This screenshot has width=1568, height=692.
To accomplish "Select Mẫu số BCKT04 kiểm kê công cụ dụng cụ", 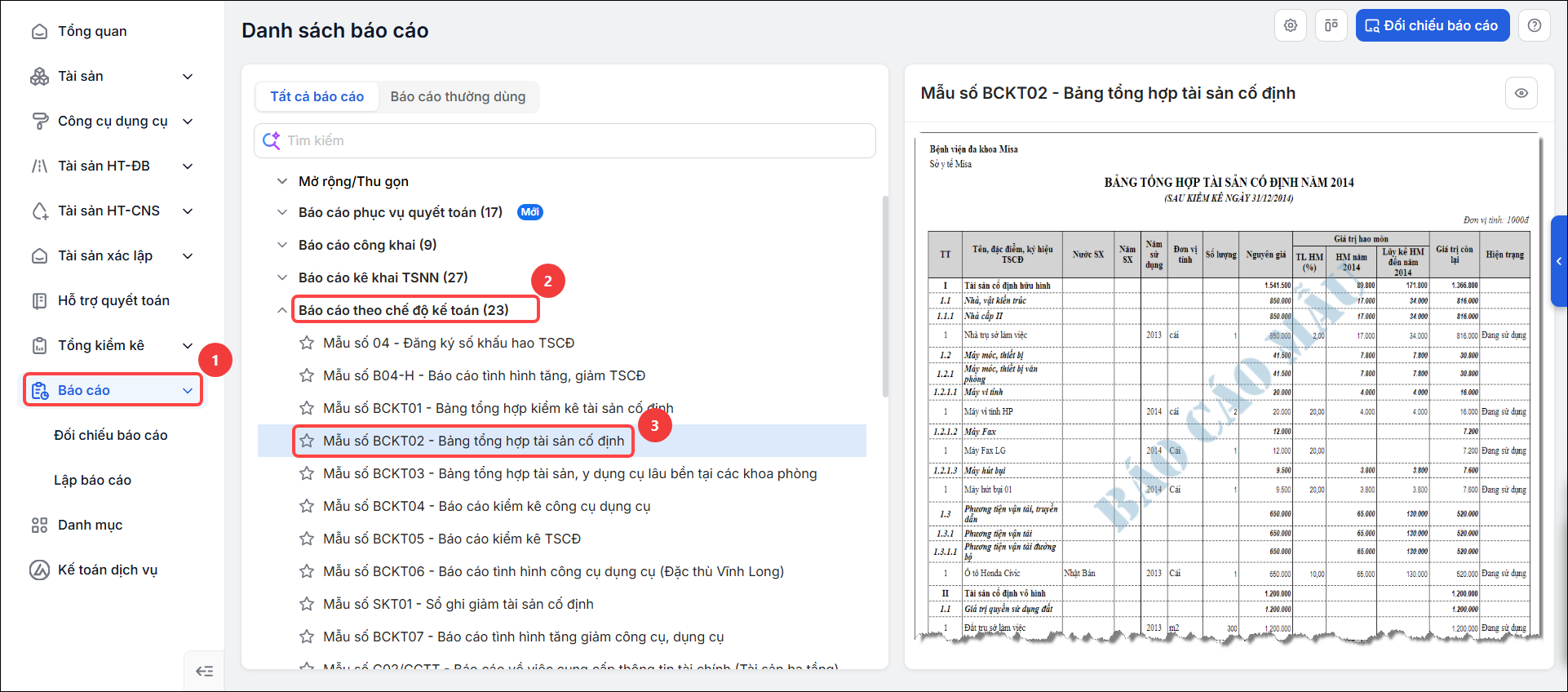I will point(487,506).
